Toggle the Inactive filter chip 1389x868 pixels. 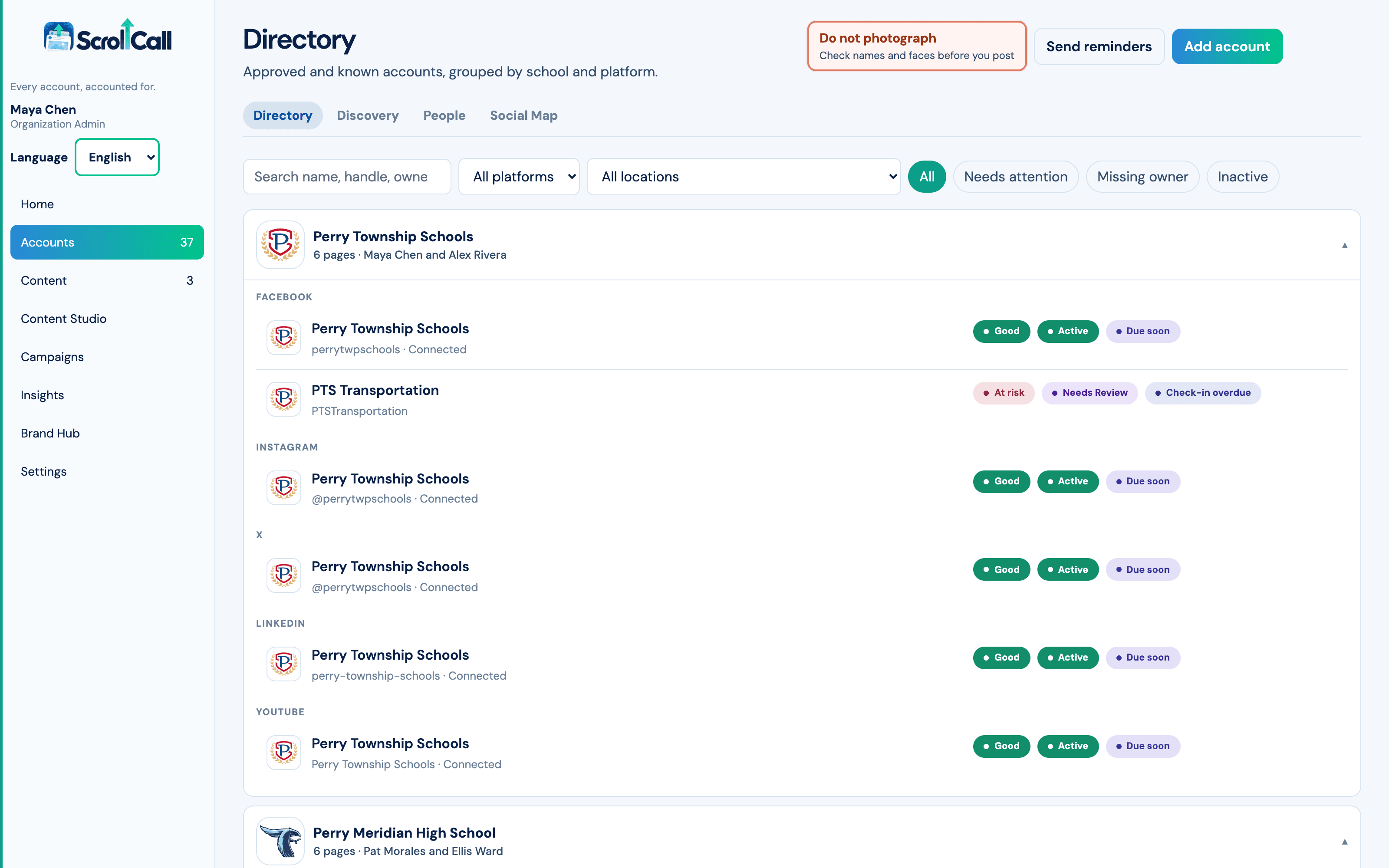coord(1243,177)
